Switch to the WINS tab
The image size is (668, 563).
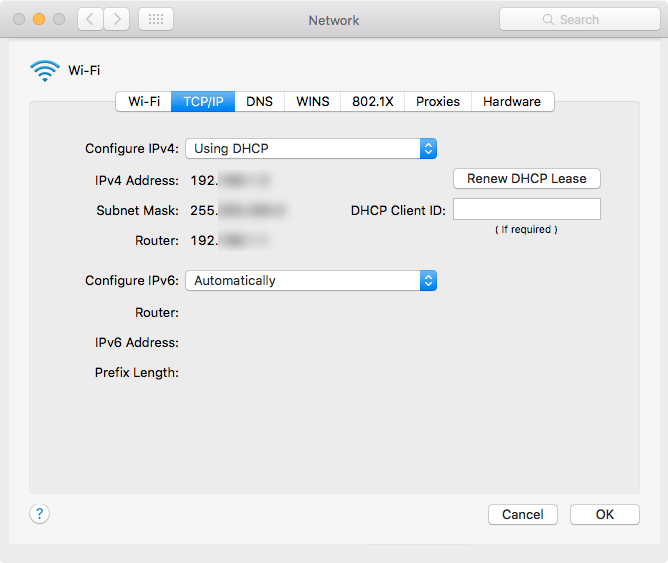(x=313, y=101)
